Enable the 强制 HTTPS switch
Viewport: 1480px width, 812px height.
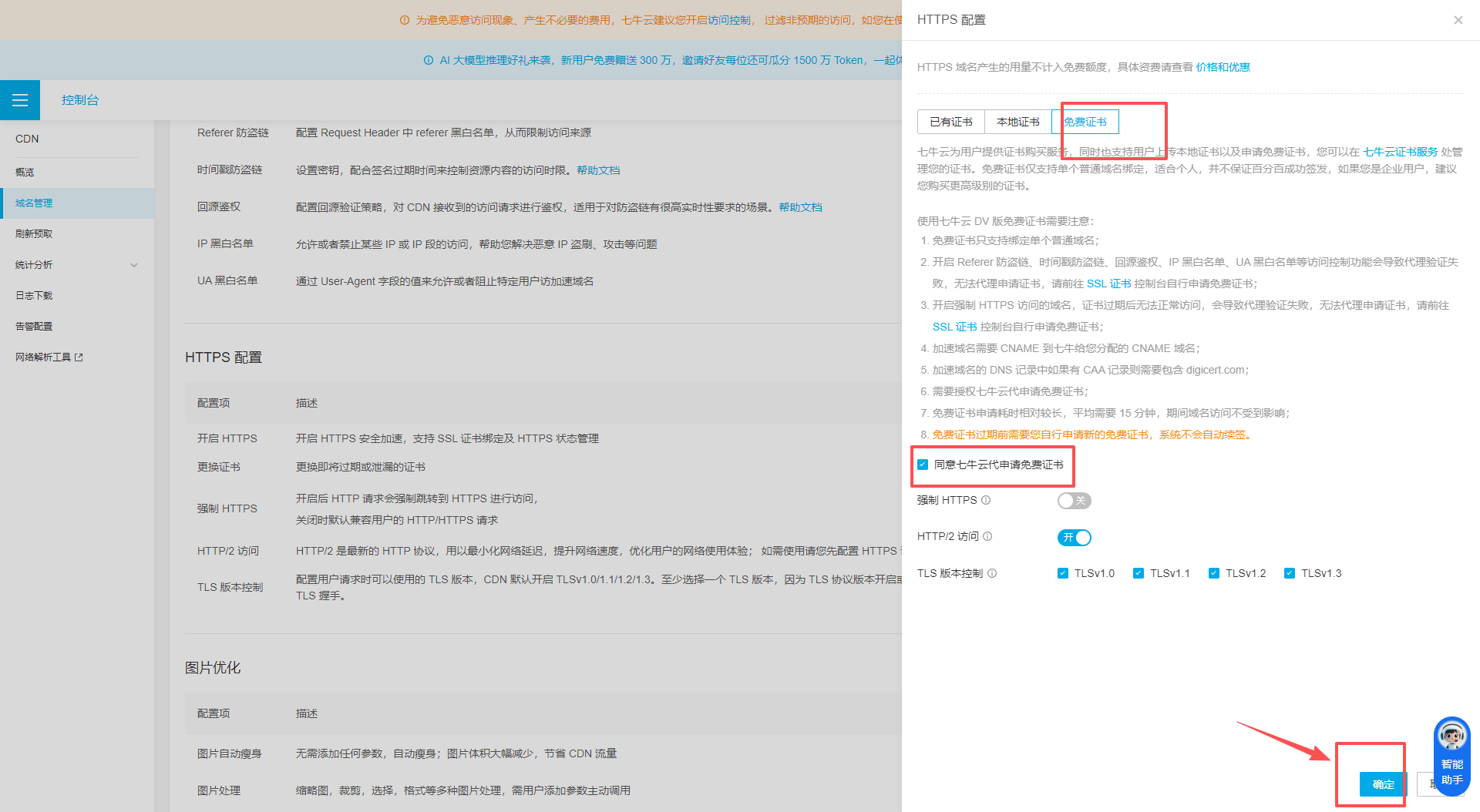tap(1074, 501)
